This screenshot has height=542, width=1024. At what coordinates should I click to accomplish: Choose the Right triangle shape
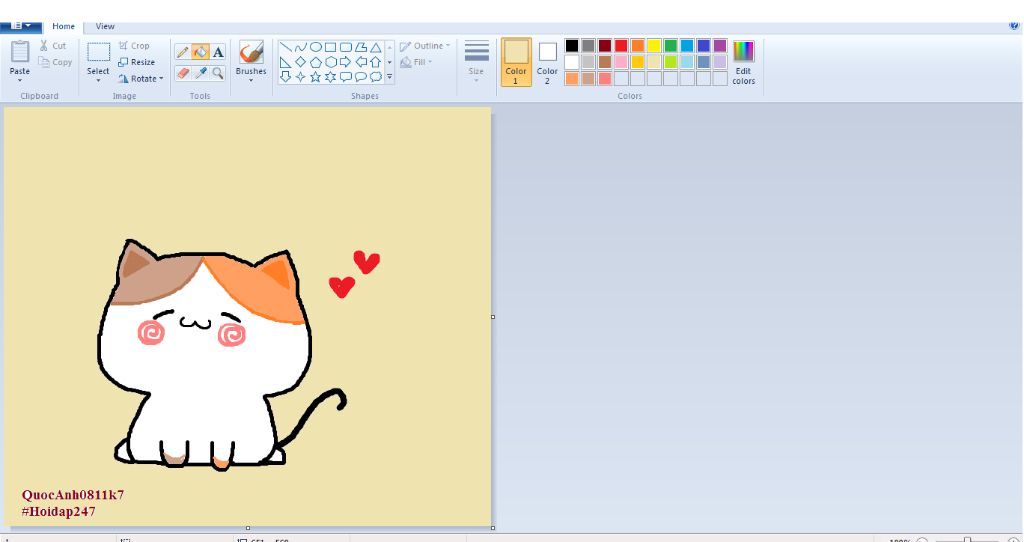[x=285, y=62]
